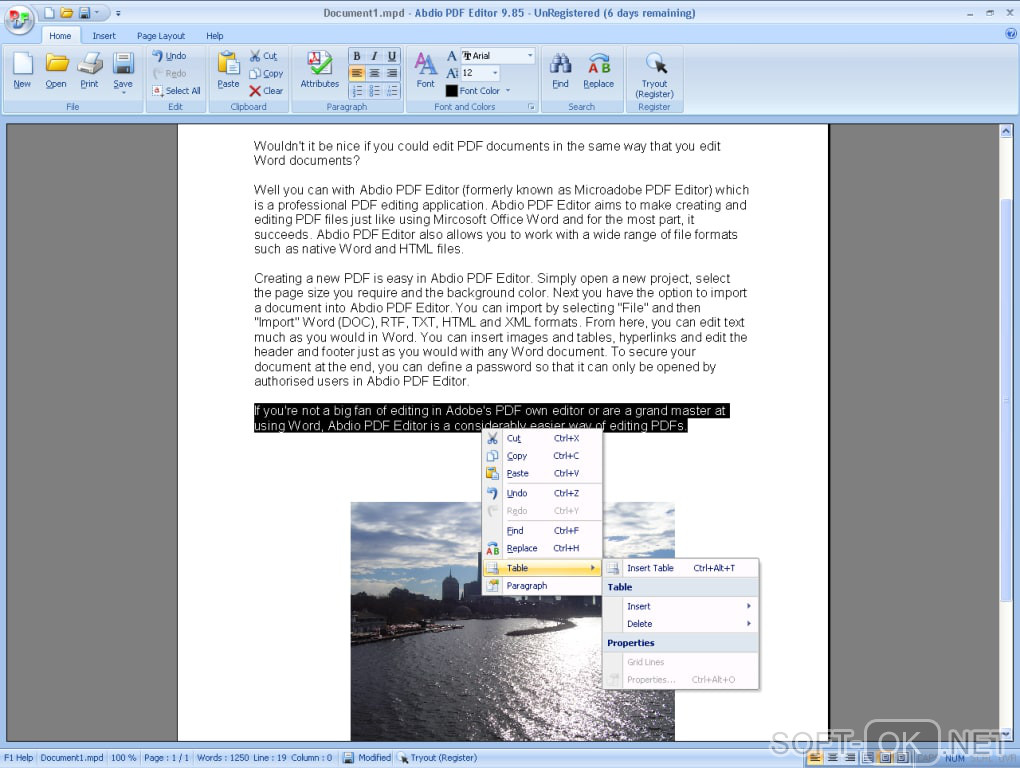The image size is (1020, 768).
Task: Choose Find Ctrl+F from the context menu
Action: (x=542, y=531)
